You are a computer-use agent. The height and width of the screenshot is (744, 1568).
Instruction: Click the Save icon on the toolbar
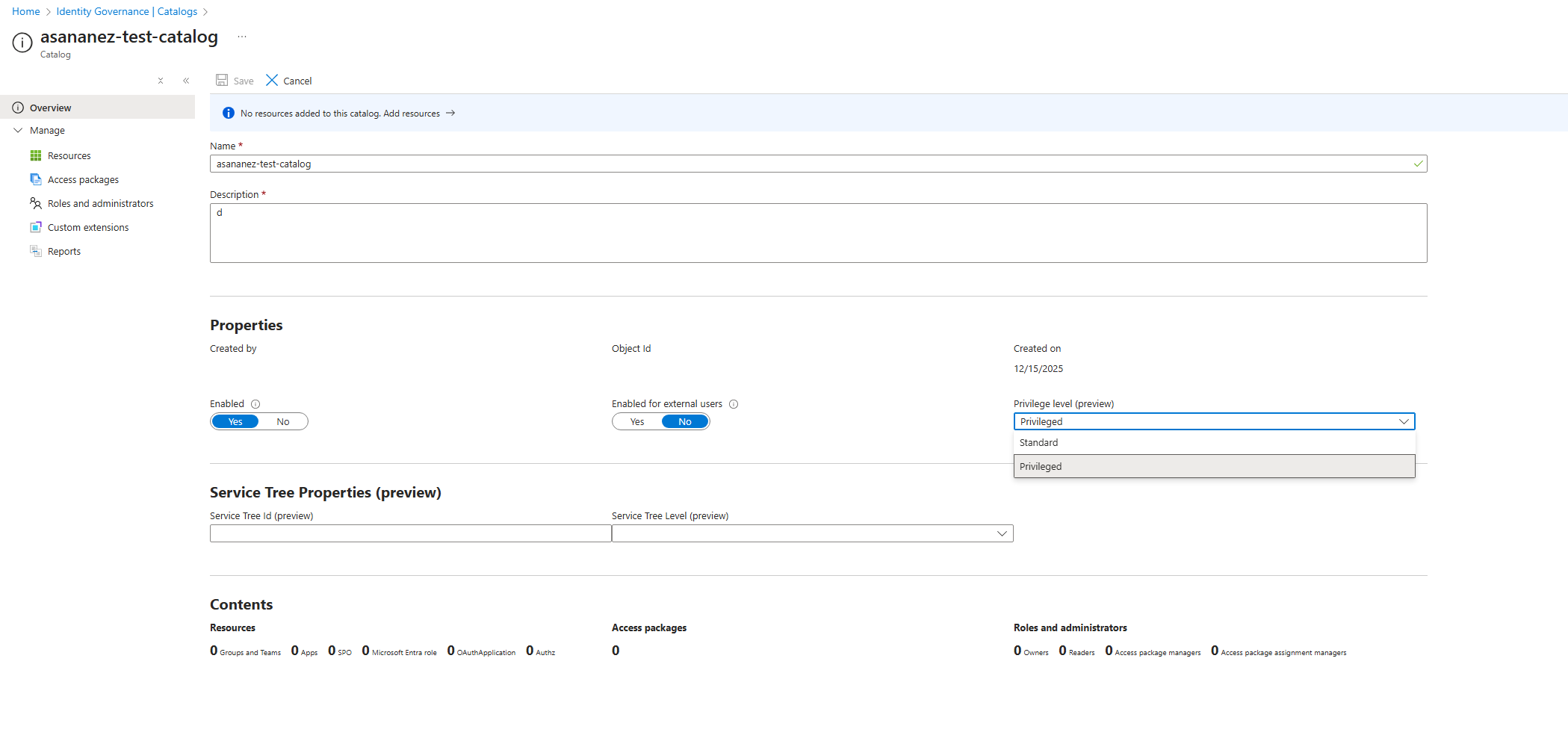point(221,80)
